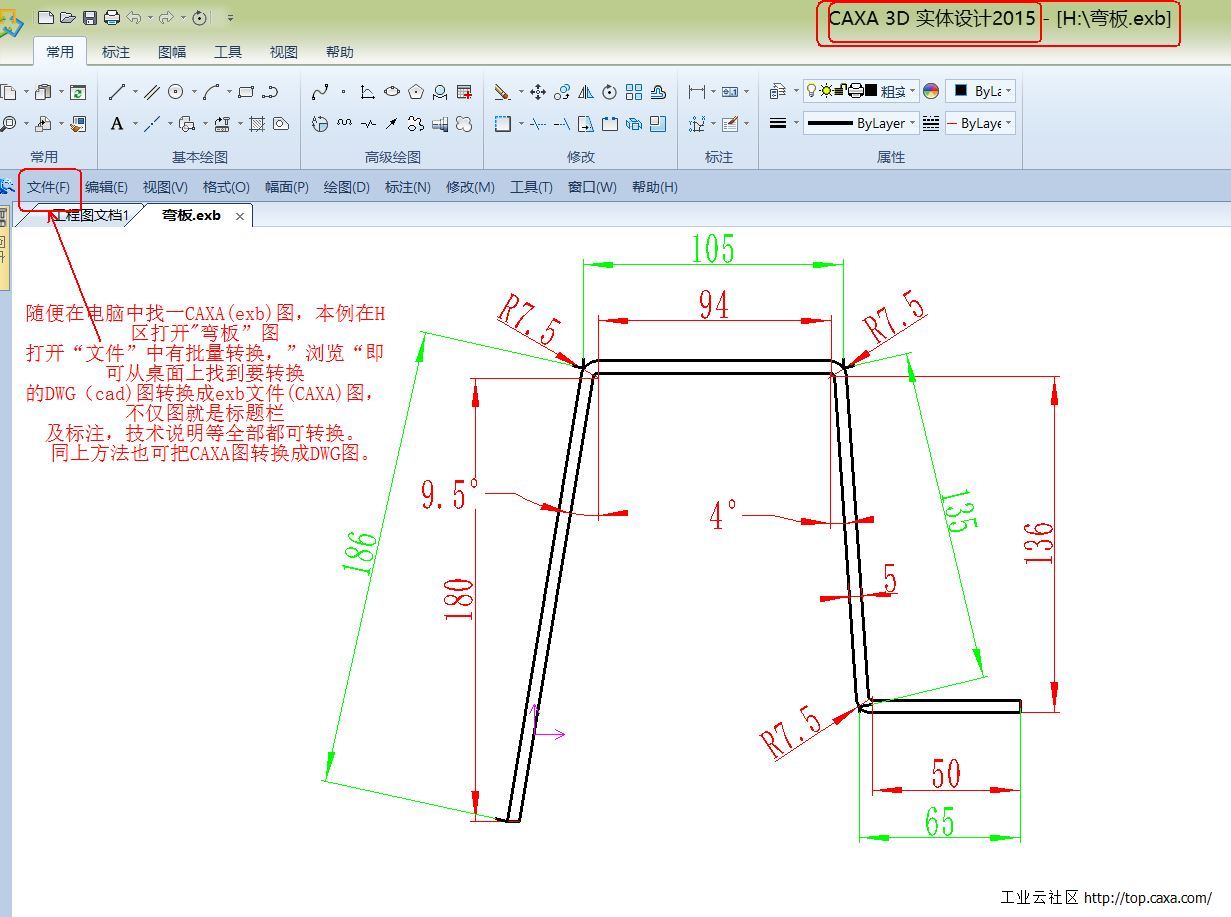Select the Circle drawing tool

click(176, 92)
